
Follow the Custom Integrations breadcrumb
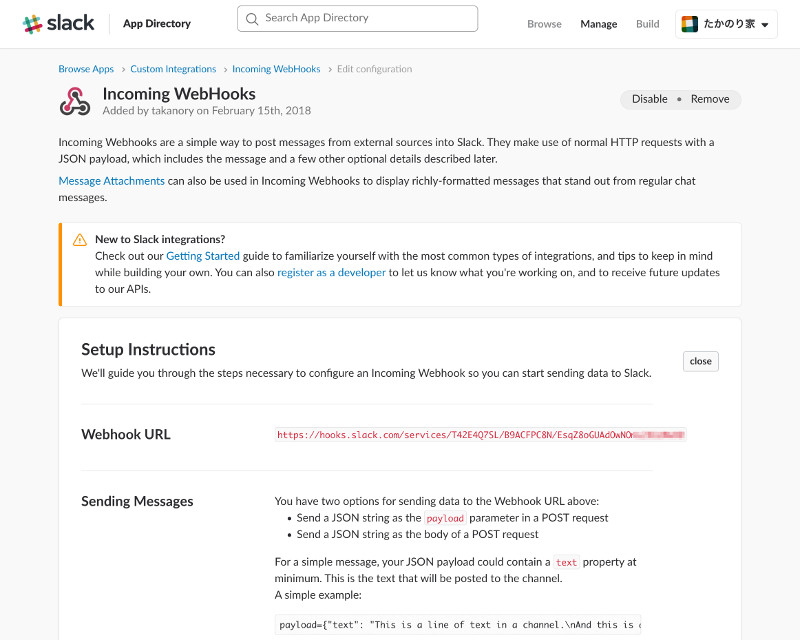tap(173, 69)
